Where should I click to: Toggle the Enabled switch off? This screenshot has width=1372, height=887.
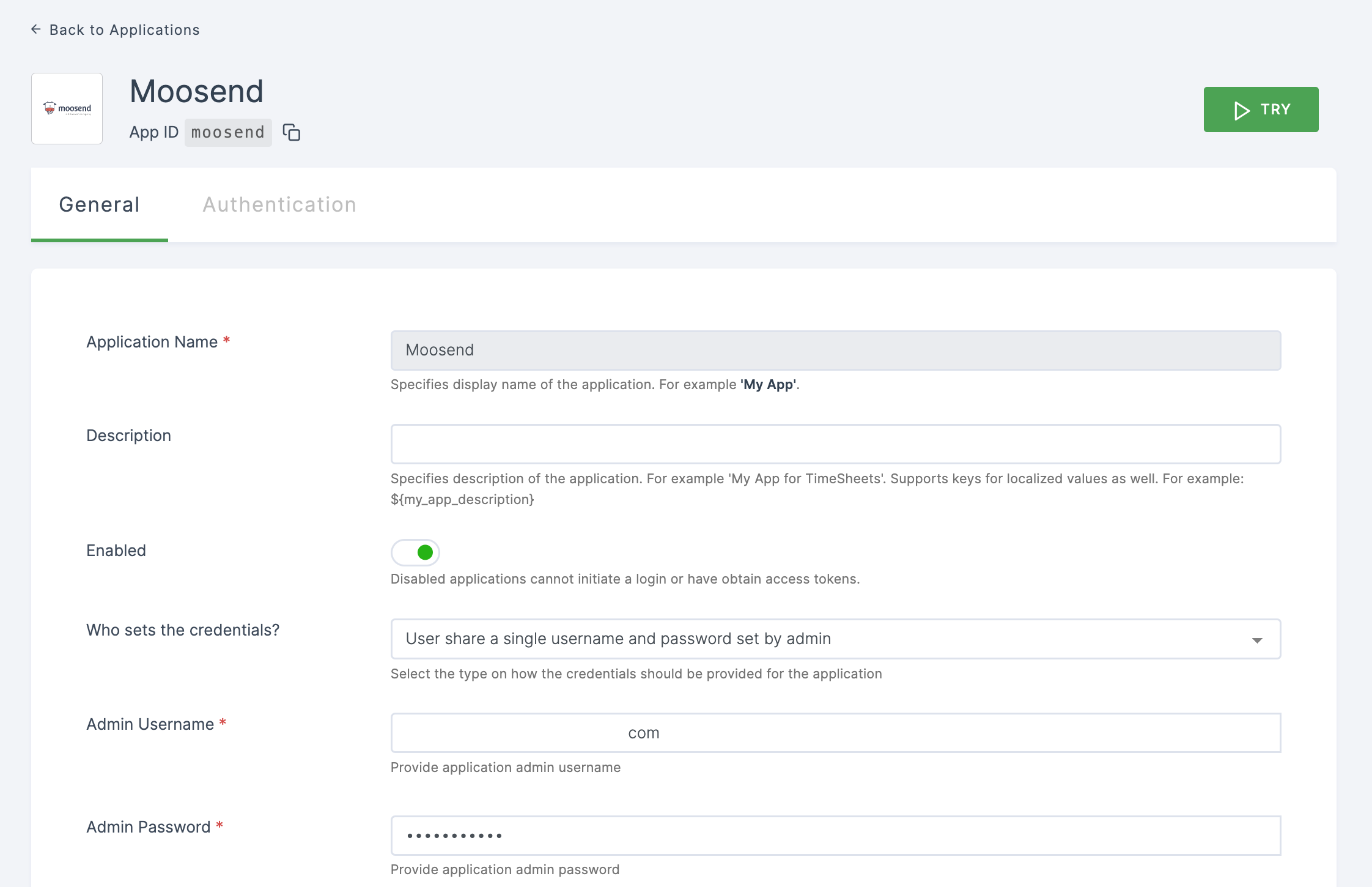click(x=416, y=552)
